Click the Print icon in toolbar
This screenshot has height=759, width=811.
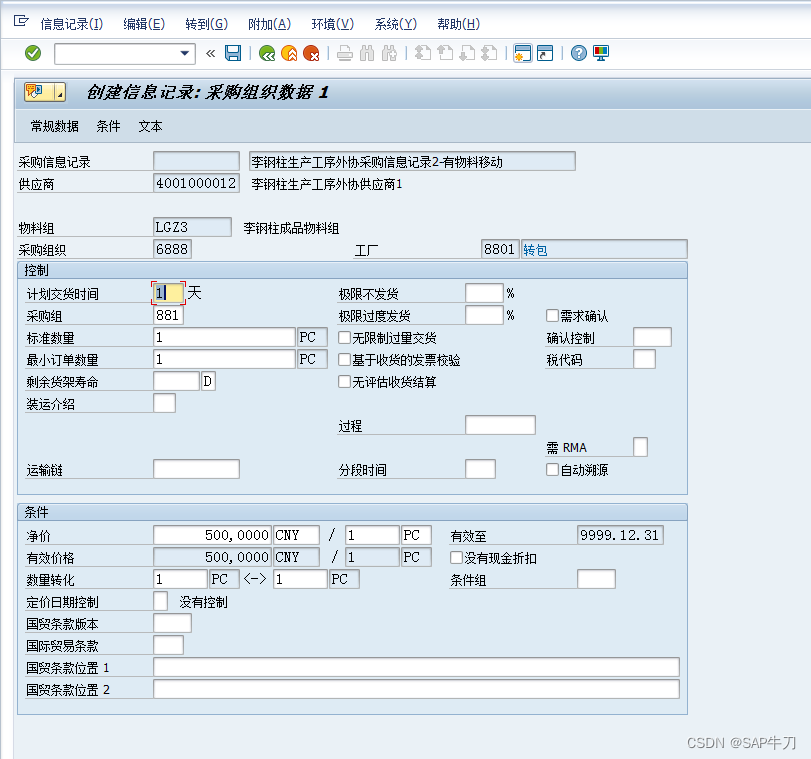pos(345,53)
